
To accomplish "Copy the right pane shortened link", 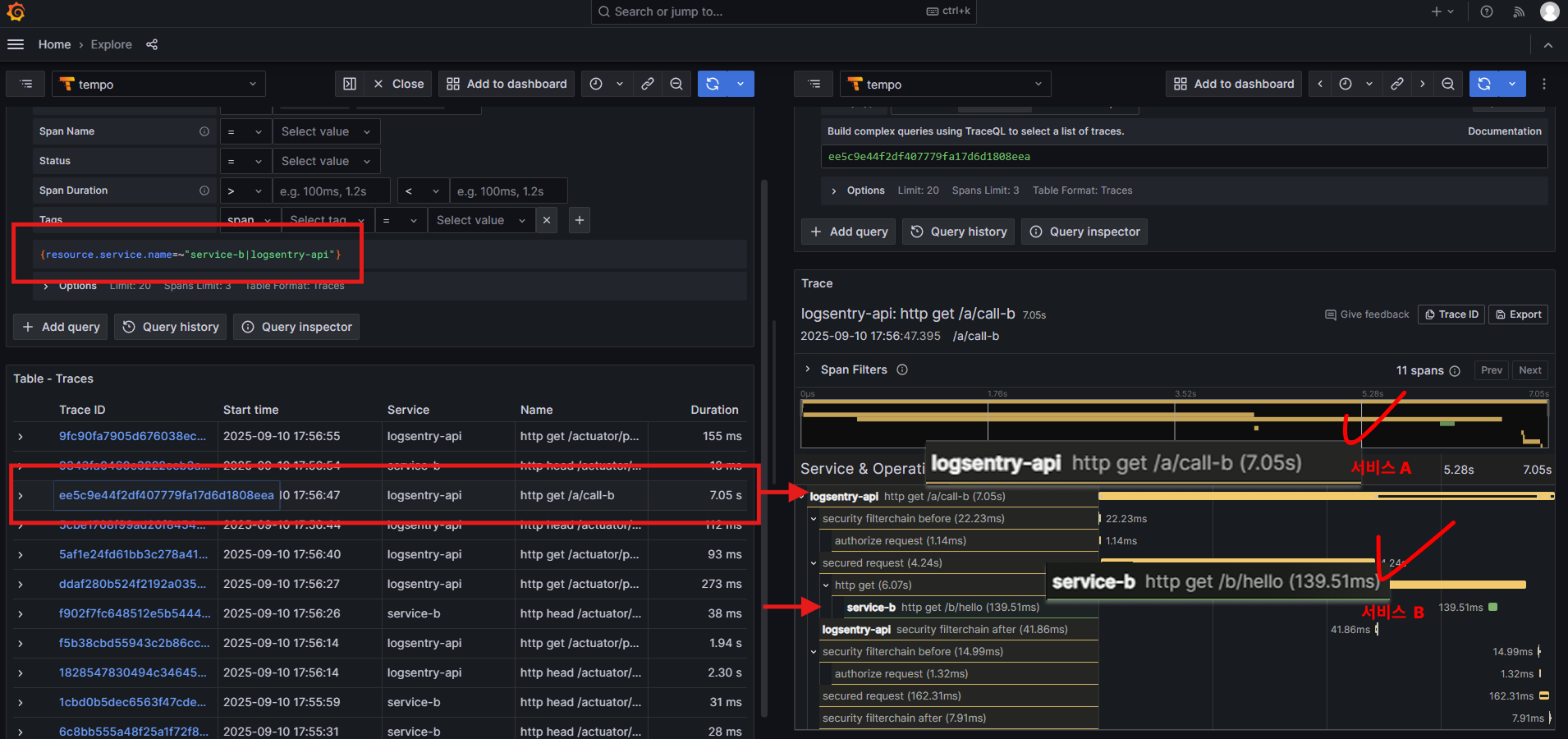I will [1396, 84].
